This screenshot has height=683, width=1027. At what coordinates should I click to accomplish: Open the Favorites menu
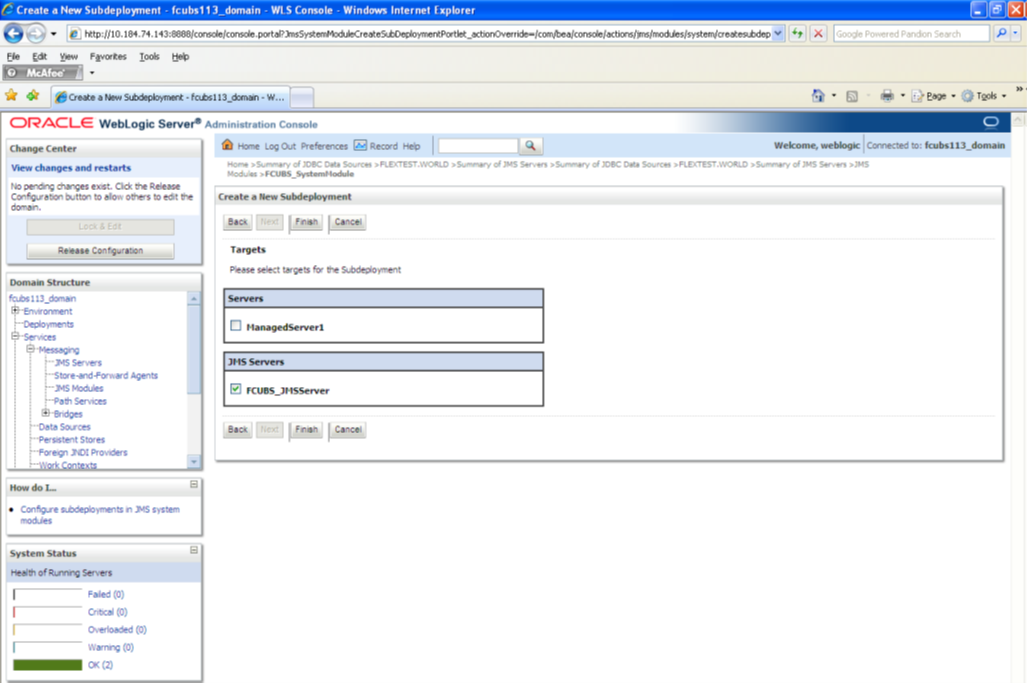[108, 56]
